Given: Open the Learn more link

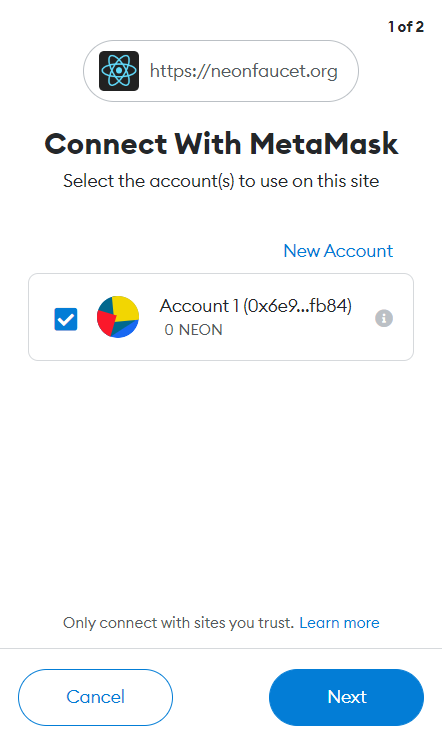Looking at the screenshot, I should click(339, 622).
